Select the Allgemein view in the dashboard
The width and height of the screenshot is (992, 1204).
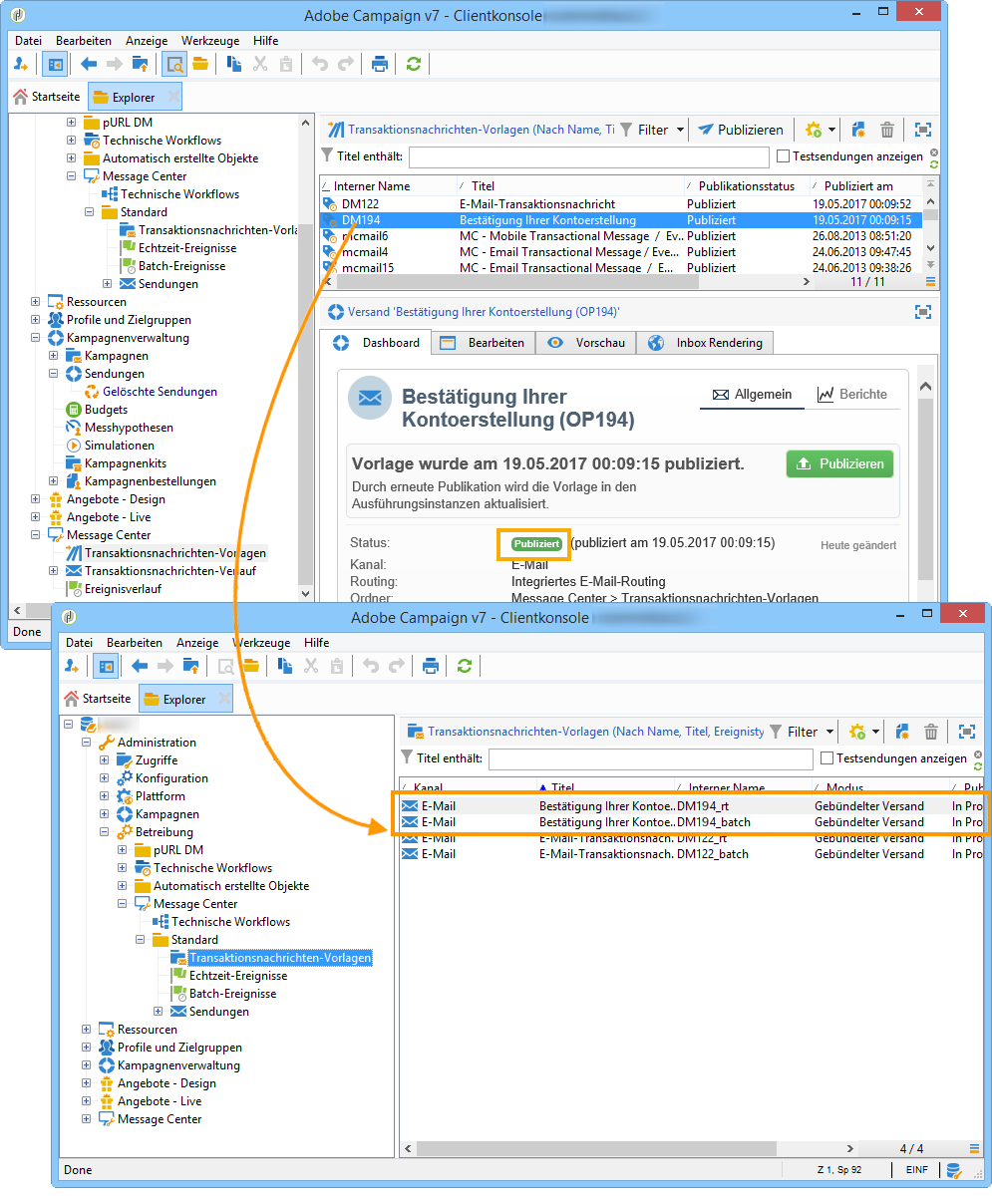752,394
